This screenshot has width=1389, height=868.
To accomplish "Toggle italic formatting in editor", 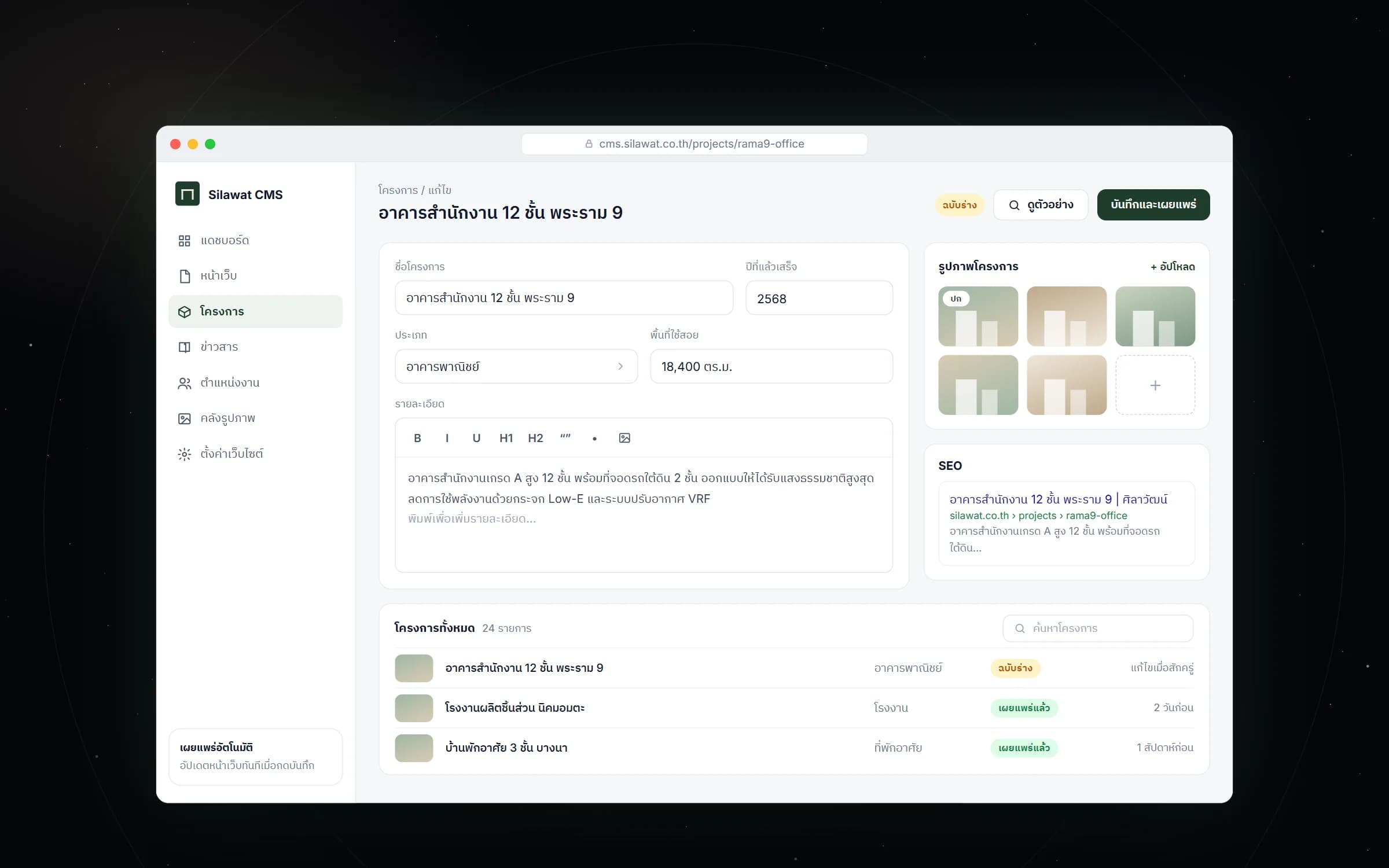I will click(x=447, y=438).
